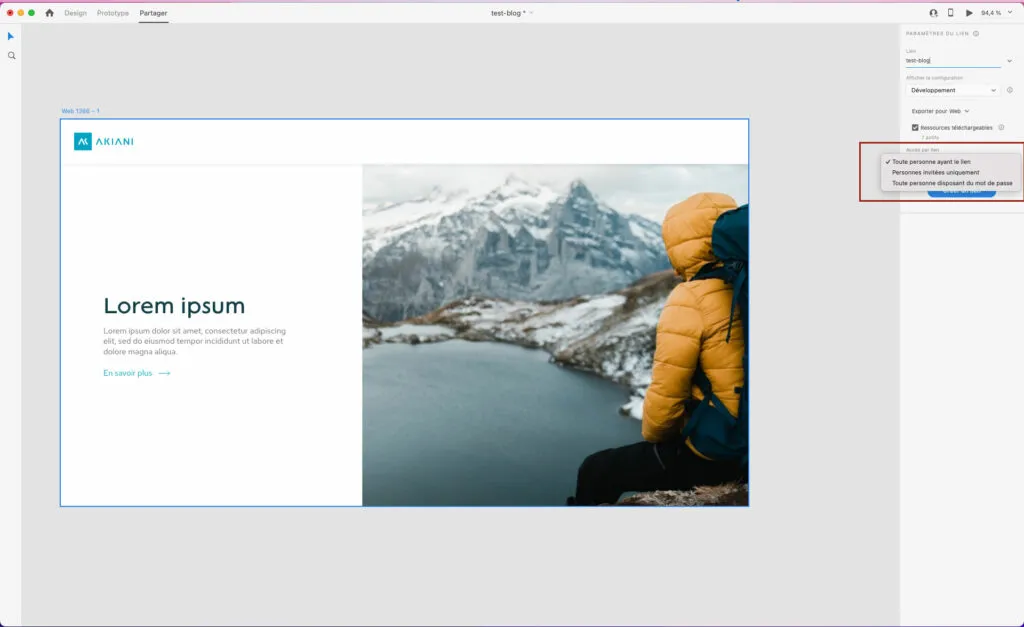1024x627 pixels.
Task: Click the 7 actifs count text
Action: click(x=930, y=137)
